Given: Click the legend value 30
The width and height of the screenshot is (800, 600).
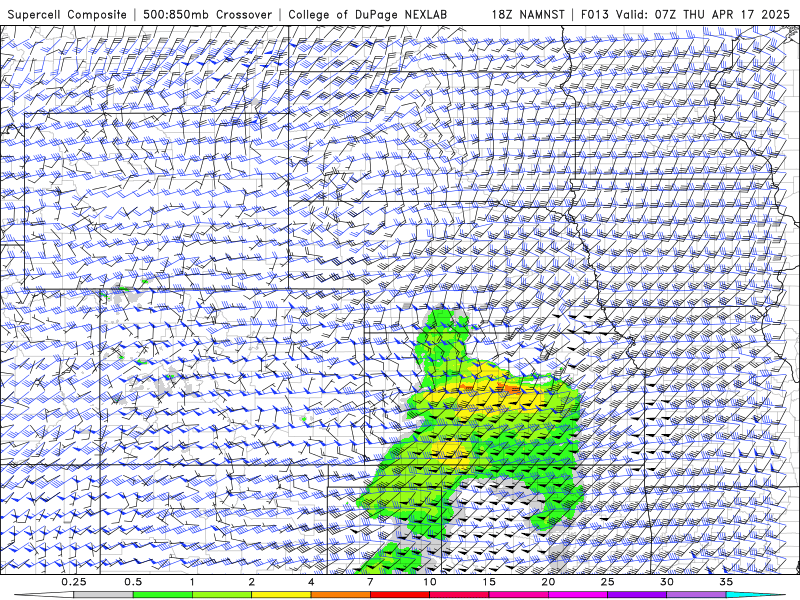Looking at the screenshot, I should (x=667, y=582).
